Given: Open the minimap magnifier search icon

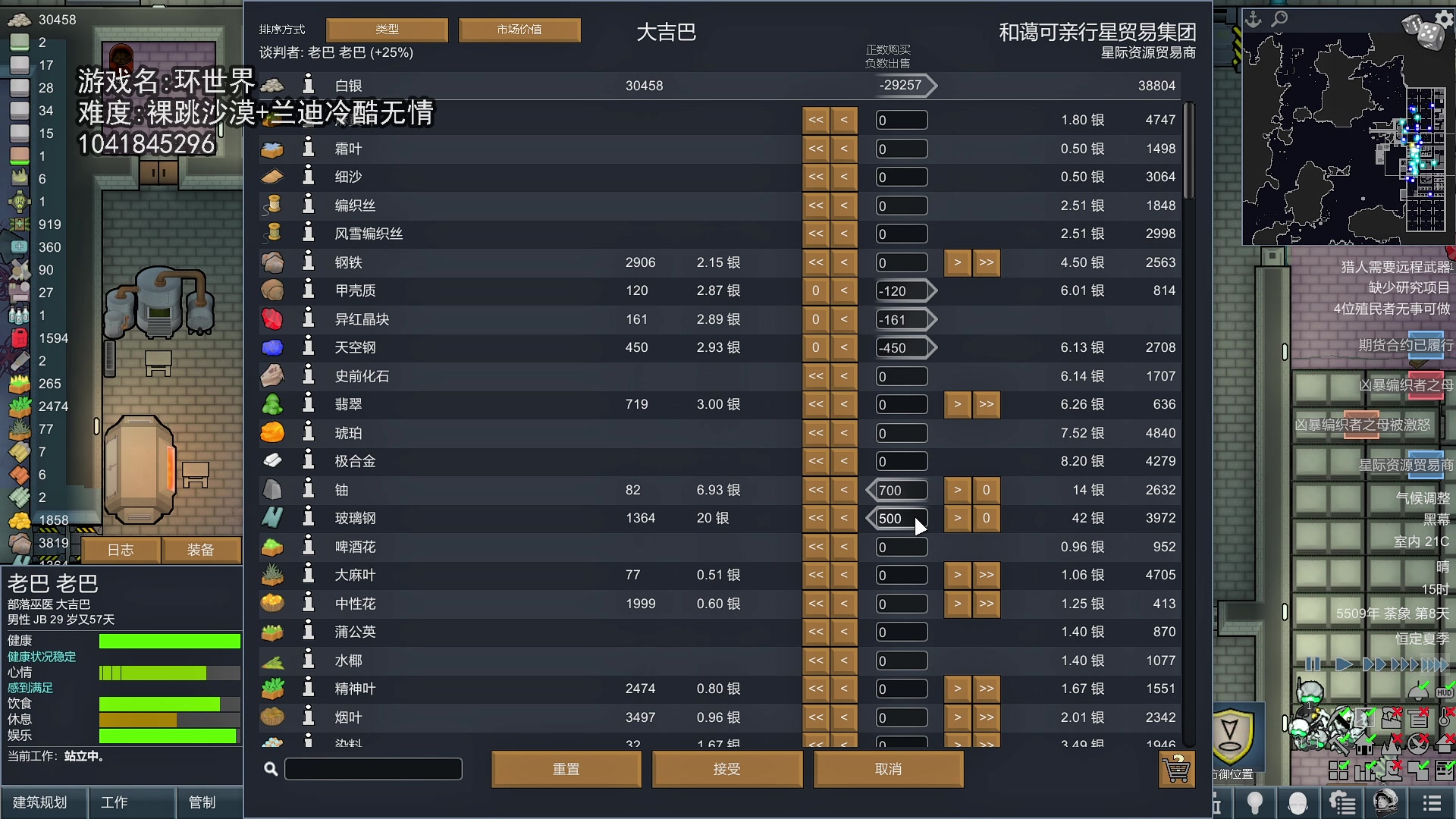Looking at the screenshot, I should pos(1279,20).
